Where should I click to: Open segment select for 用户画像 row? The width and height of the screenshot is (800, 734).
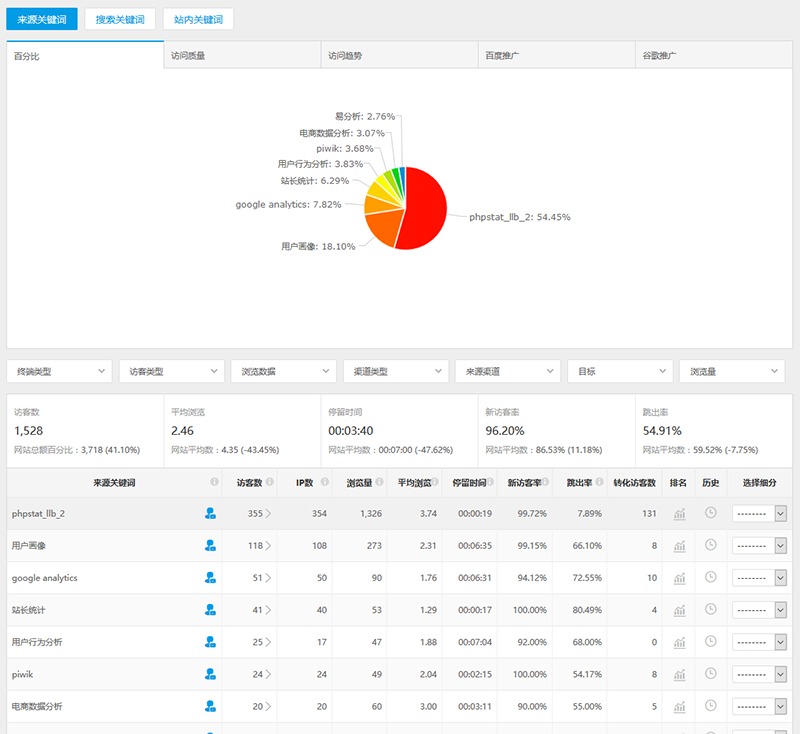pyautogui.click(x=759, y=546)
